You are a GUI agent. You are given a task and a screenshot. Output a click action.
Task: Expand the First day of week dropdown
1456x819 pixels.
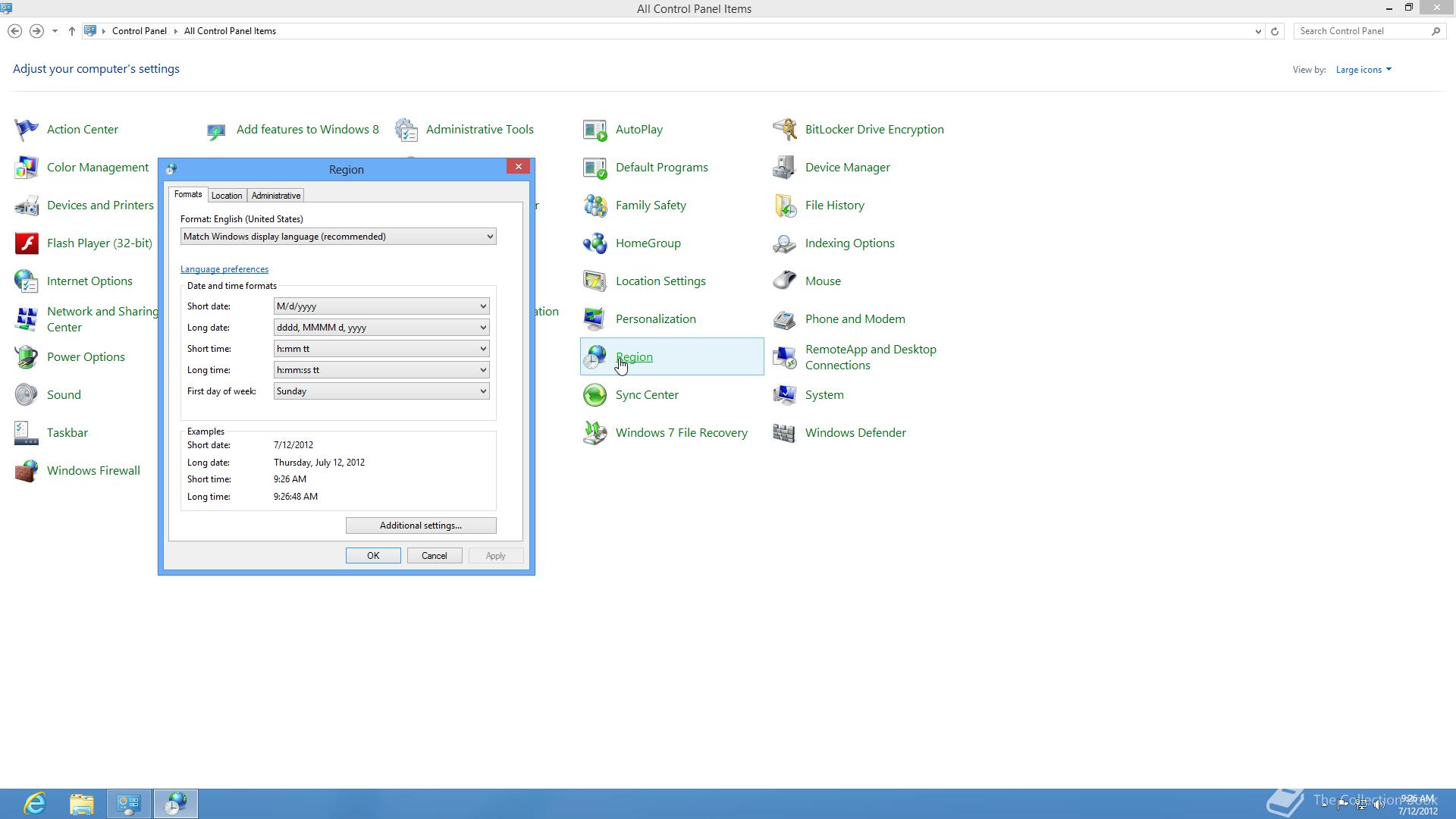coord(381,391)
